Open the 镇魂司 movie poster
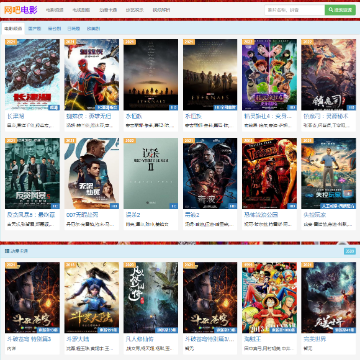 click(329, 75)
